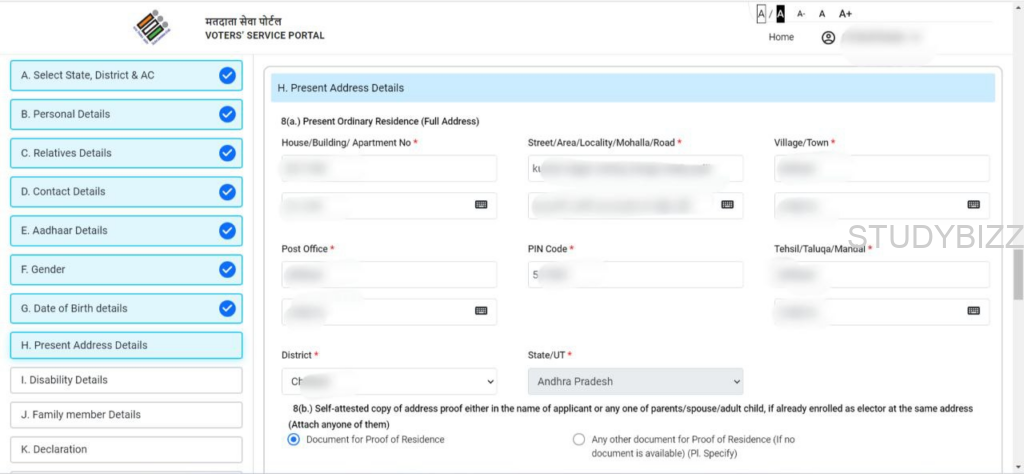The image size is (1024, 474).
Task: Reset font size with normal A button
Action: [822, 14]
